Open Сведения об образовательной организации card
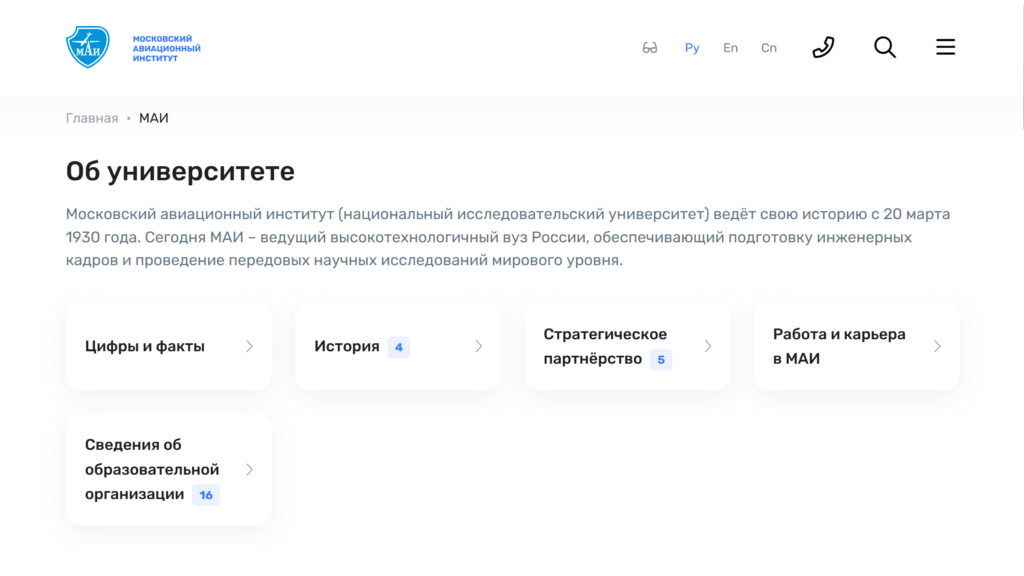 (x=168, y=470)
